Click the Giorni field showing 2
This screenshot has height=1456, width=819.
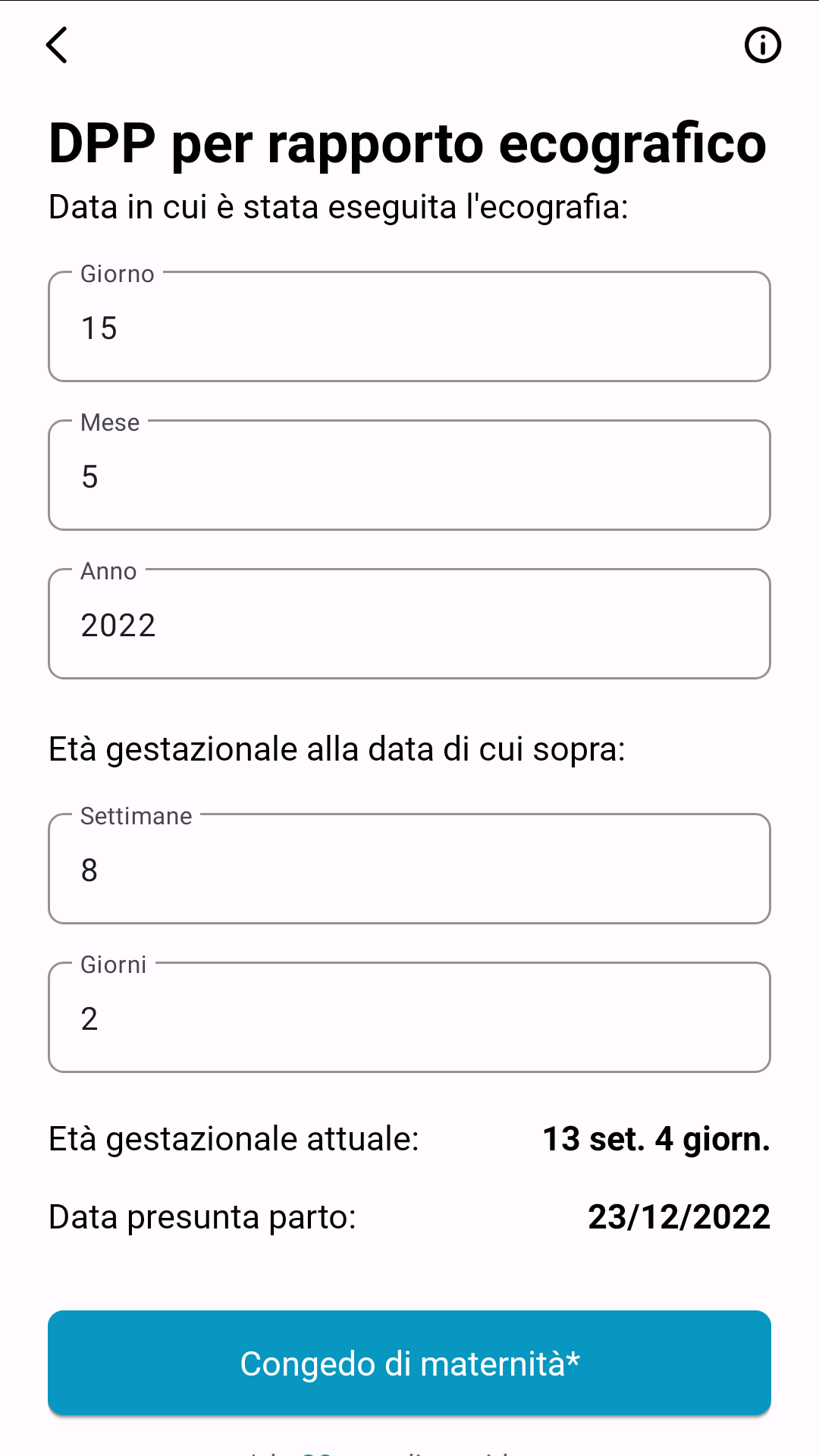click(x=409, y=1018)
